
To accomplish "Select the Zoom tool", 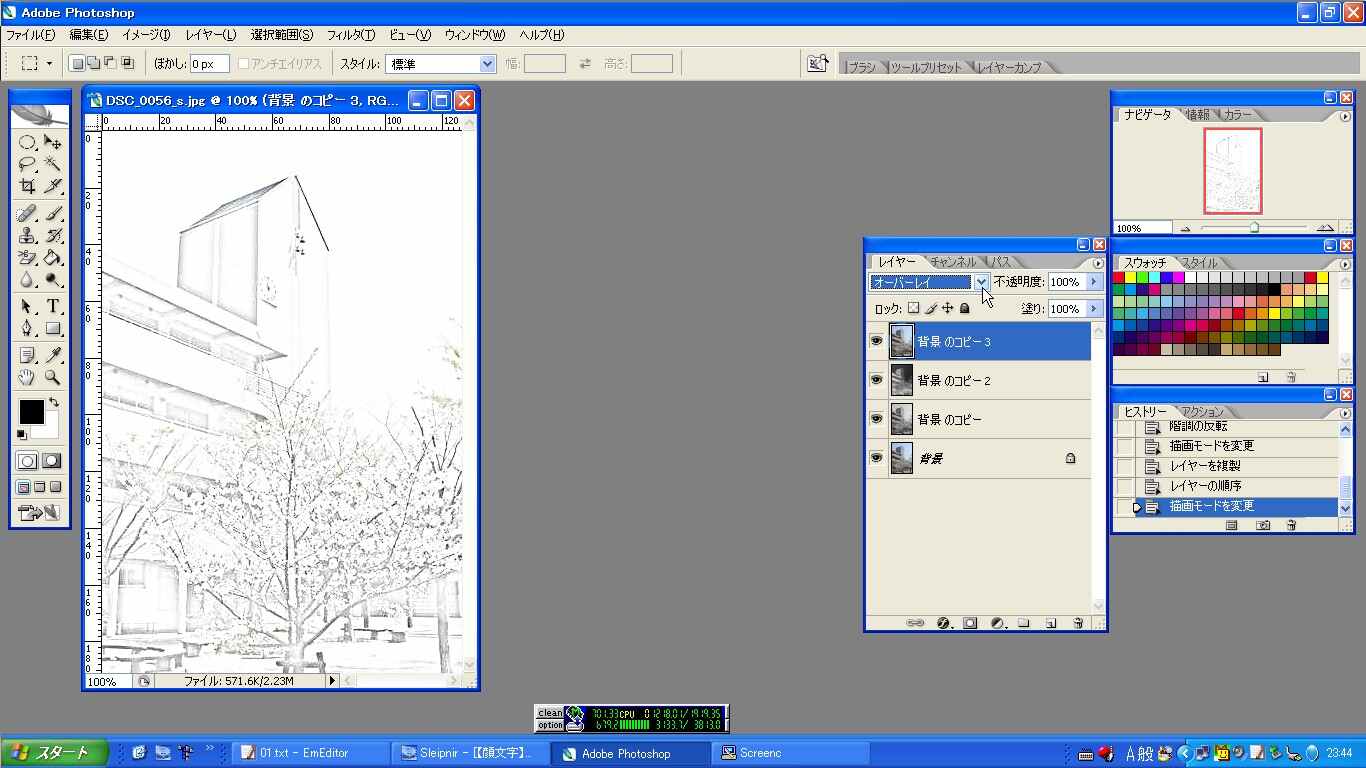I will pyautogui.click(x=53, y=378).
